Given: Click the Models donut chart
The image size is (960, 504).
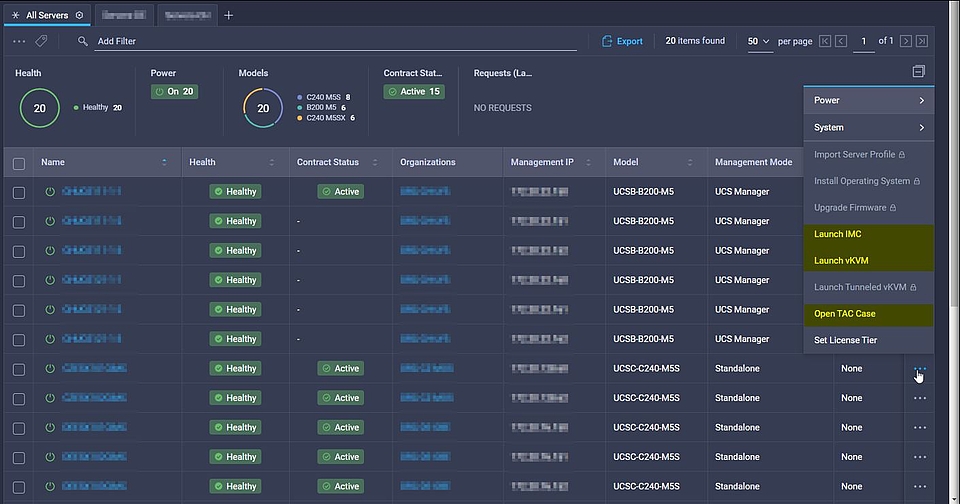Looking at the screenshot, I should [263, 108].
